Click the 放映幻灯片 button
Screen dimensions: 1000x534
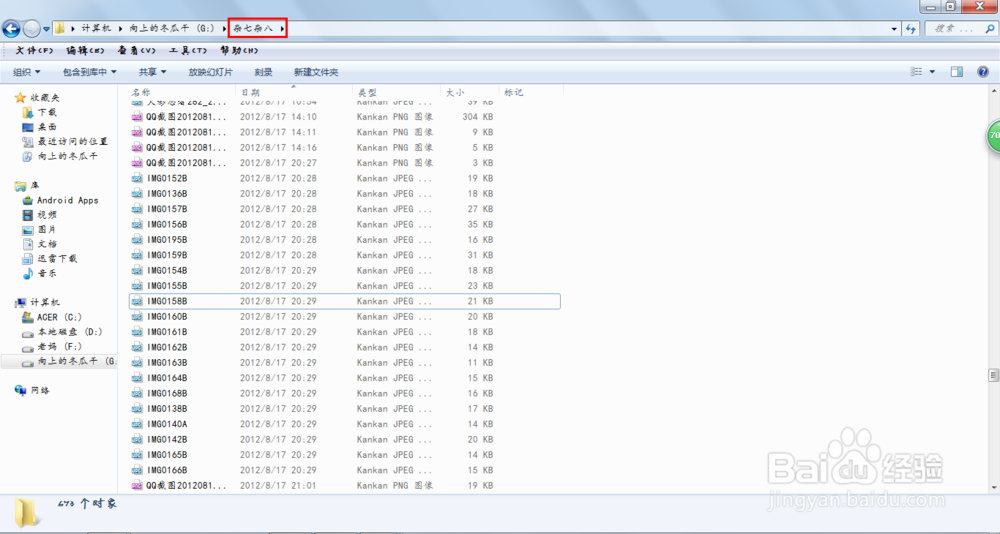click(x=210, y=72)
